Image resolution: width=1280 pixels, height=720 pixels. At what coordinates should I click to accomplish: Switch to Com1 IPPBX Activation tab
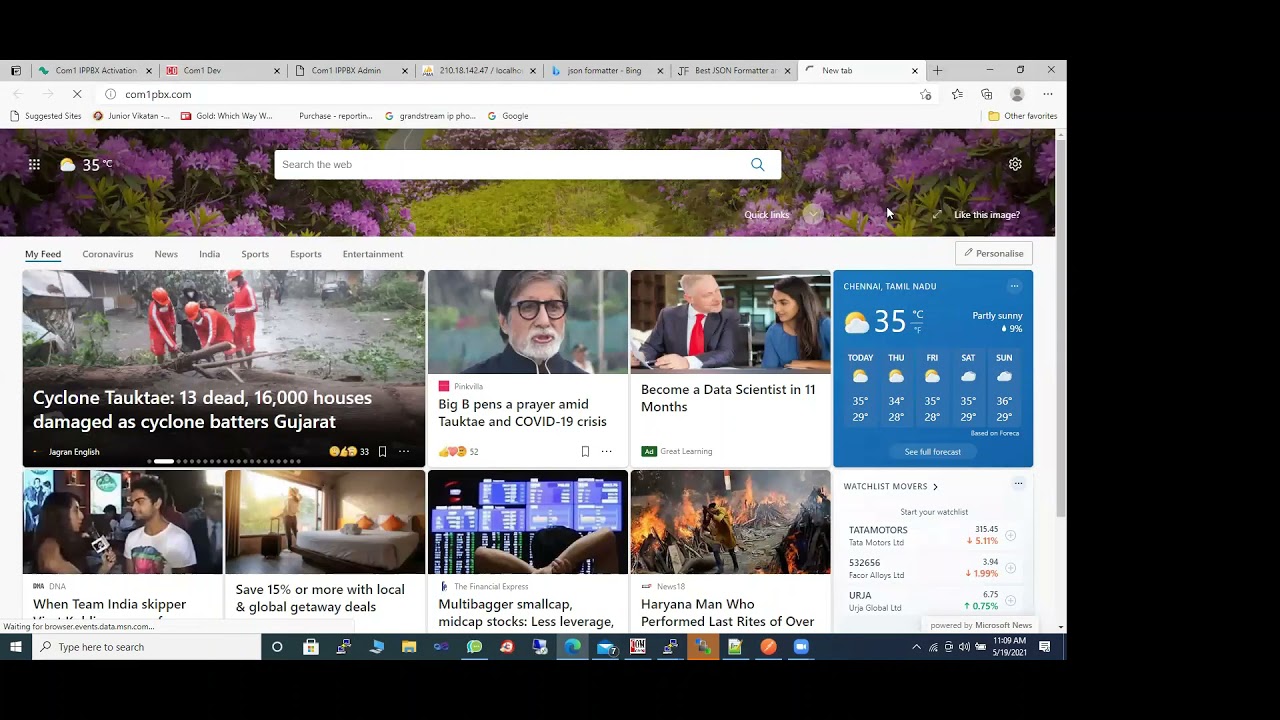click(x=96, y=71)
